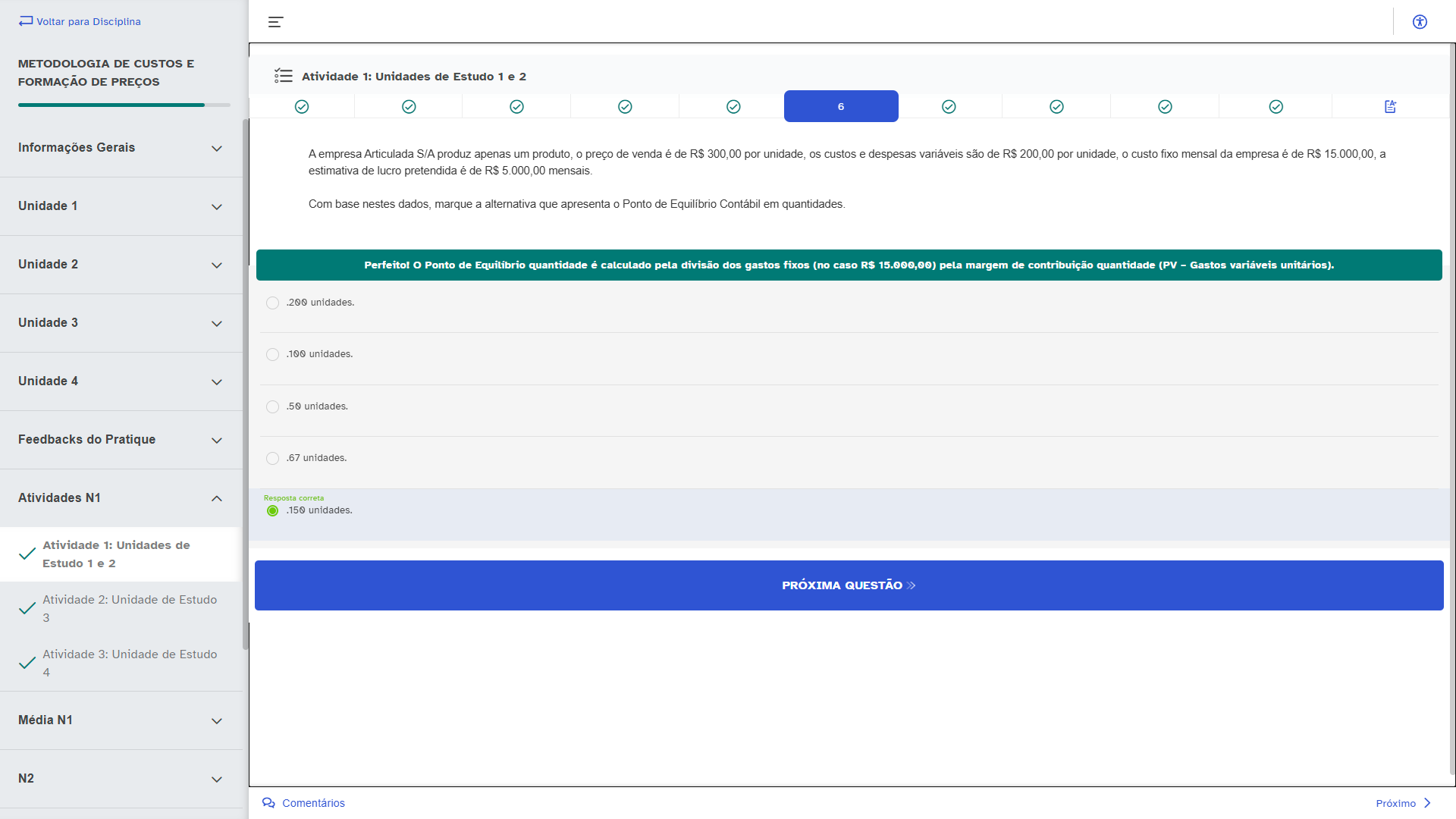Open the final summary notepad icon tab
Image resolution: width=1456 pixels, height=819 pixels.
(1390, 107)
